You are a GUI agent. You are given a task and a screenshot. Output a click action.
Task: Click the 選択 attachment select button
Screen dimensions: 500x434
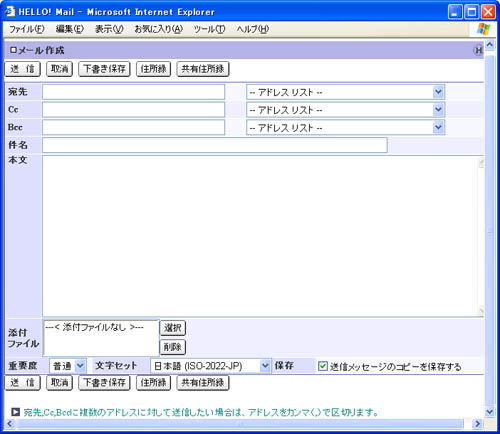click(x=173, y=328)
